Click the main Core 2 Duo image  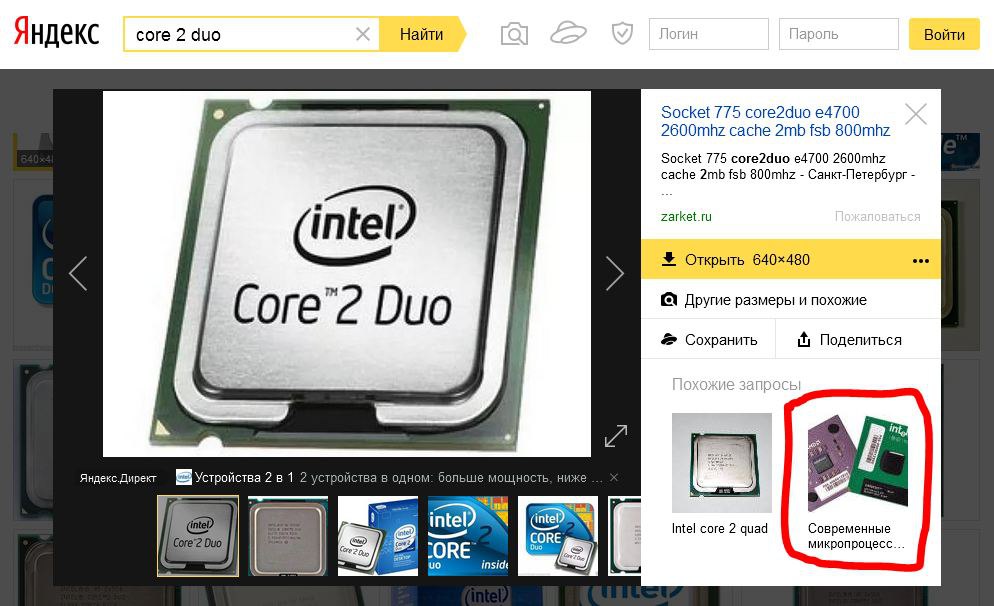click(347, 274)
